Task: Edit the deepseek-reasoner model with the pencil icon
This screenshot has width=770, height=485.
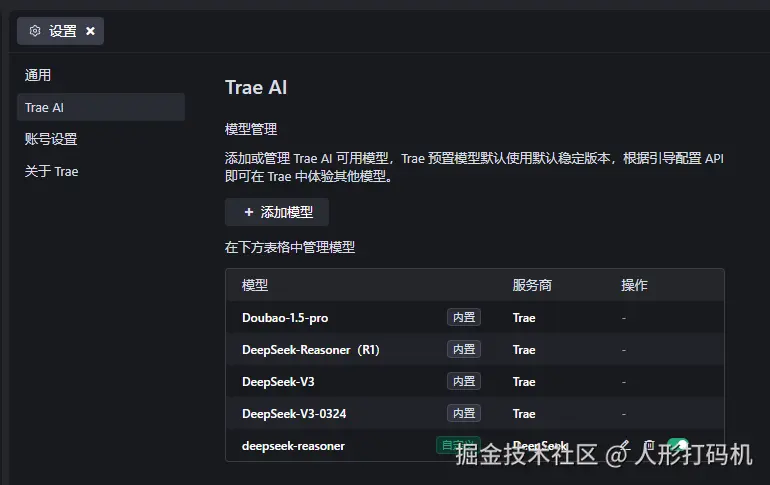Action: coord(623,446)
